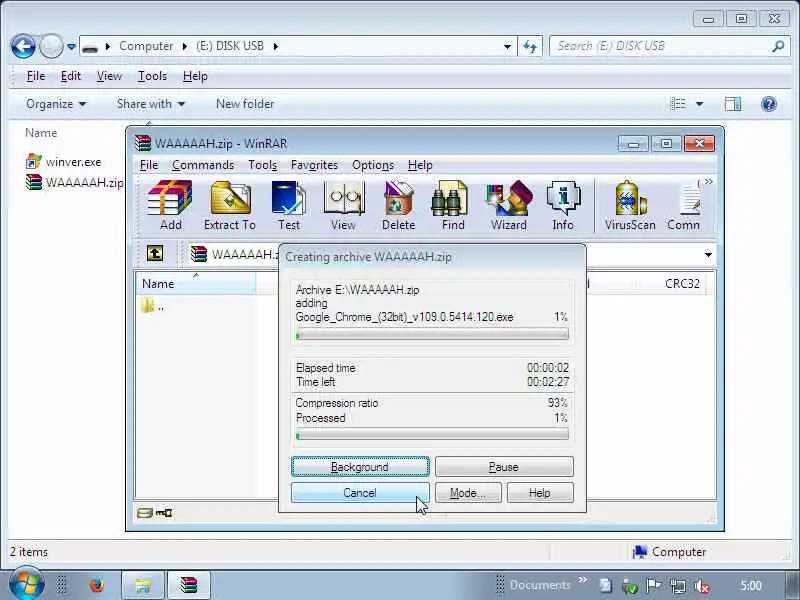Viewport: 800px width, 600px height.
Task: Open WinRAR Help menu
Action: [x=420, y=165]
